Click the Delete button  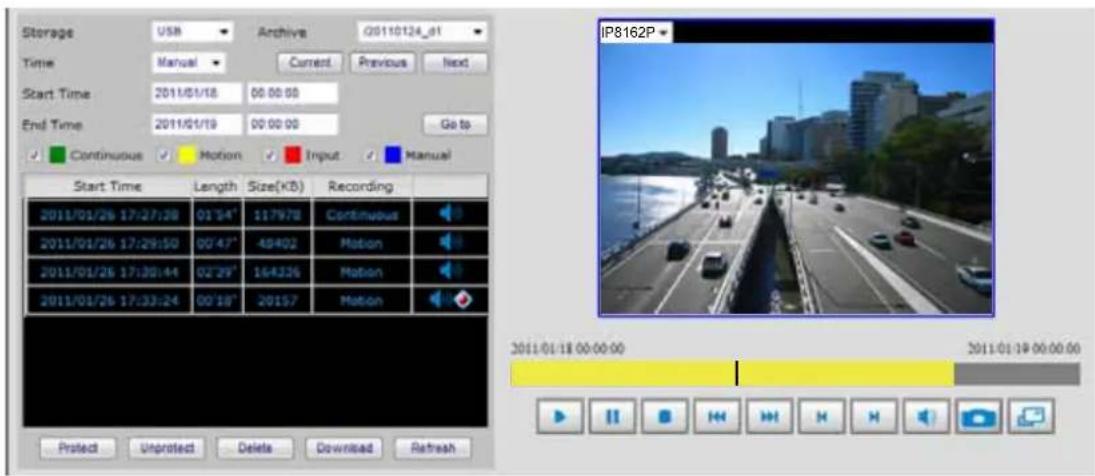255,447
